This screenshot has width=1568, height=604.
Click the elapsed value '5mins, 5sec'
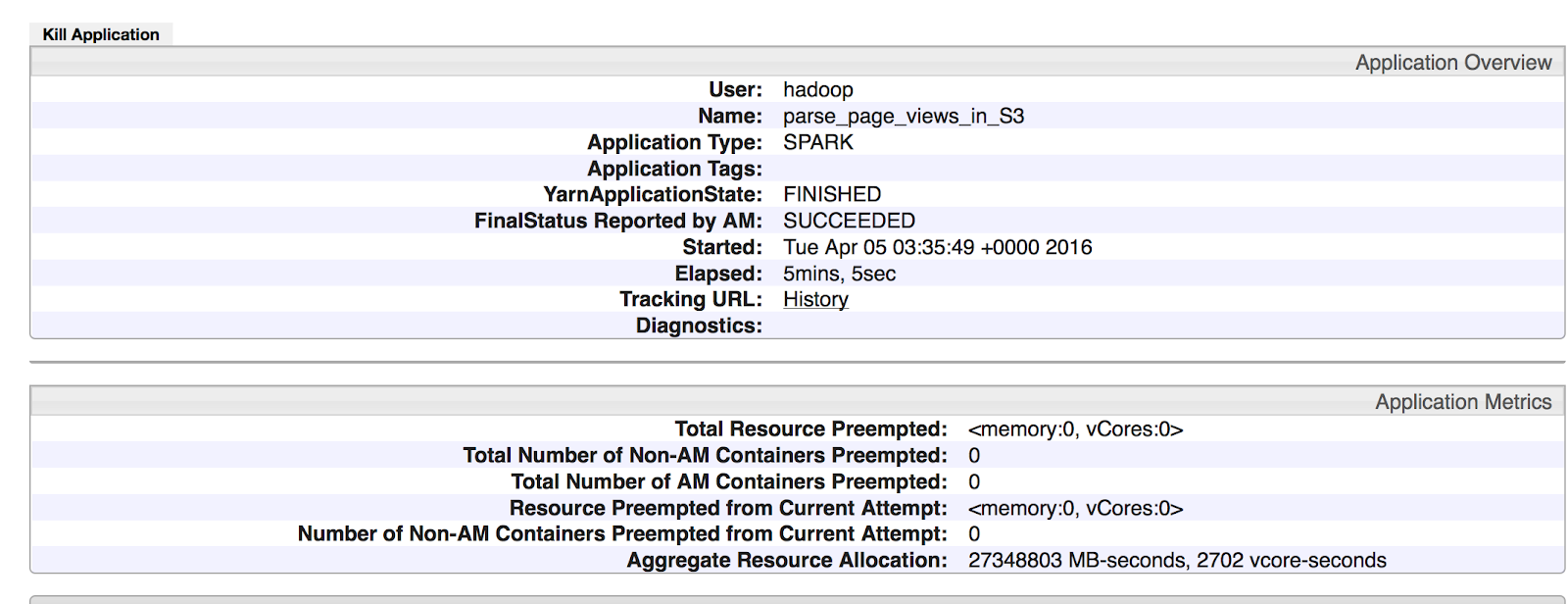(839, 274)
